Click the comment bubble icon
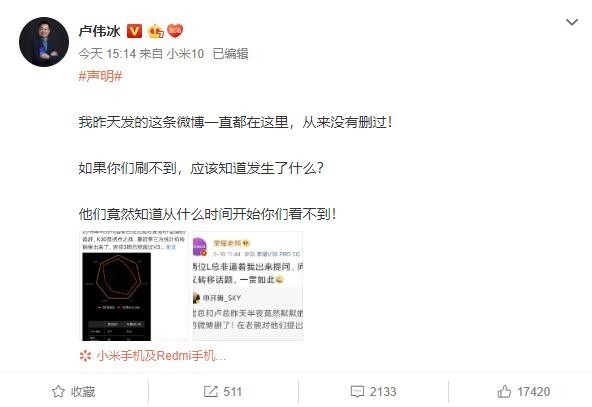The height and width of the screenshot is (407, 592). (357, 392)
